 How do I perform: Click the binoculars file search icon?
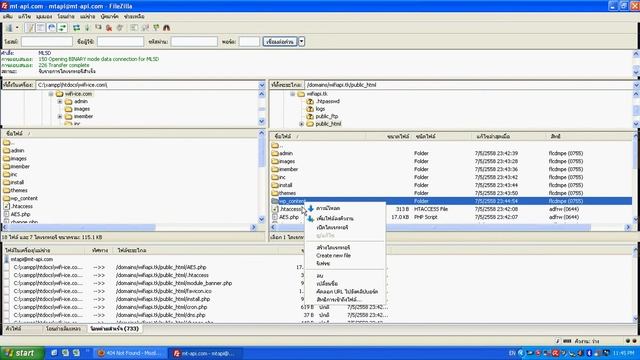167,28
